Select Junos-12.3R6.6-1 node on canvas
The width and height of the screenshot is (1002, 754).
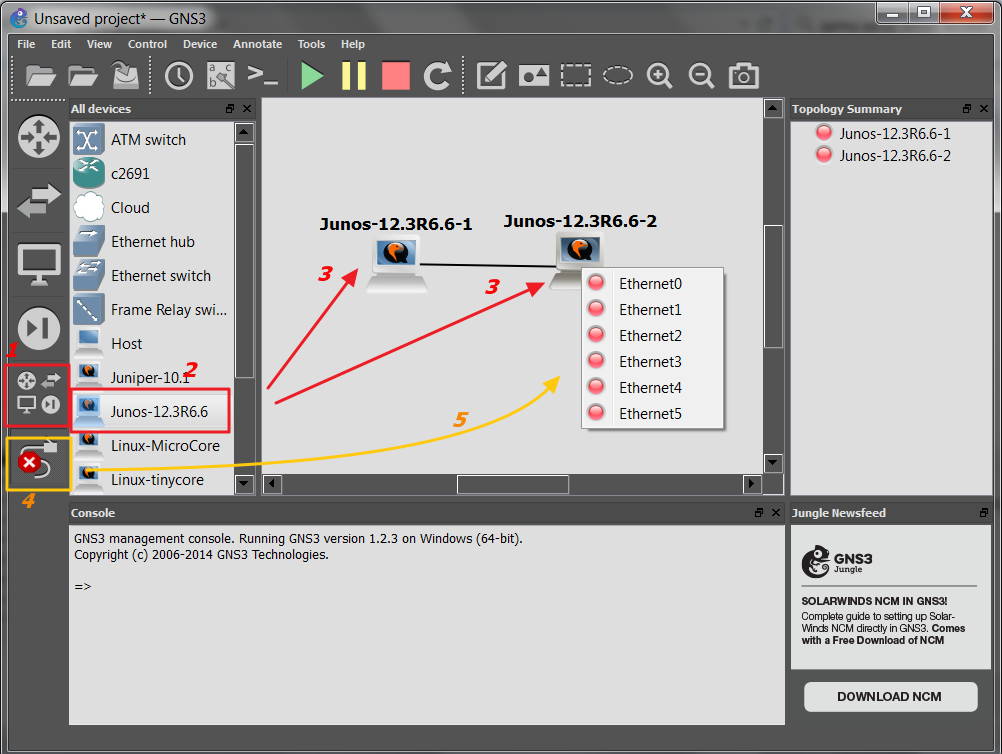tap(397, 264)
